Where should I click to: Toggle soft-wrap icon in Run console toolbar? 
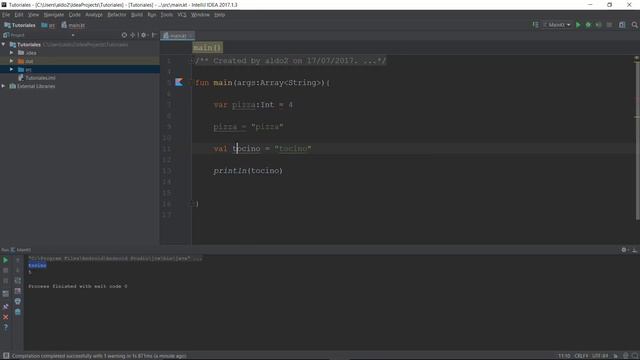tap(18, 280)
